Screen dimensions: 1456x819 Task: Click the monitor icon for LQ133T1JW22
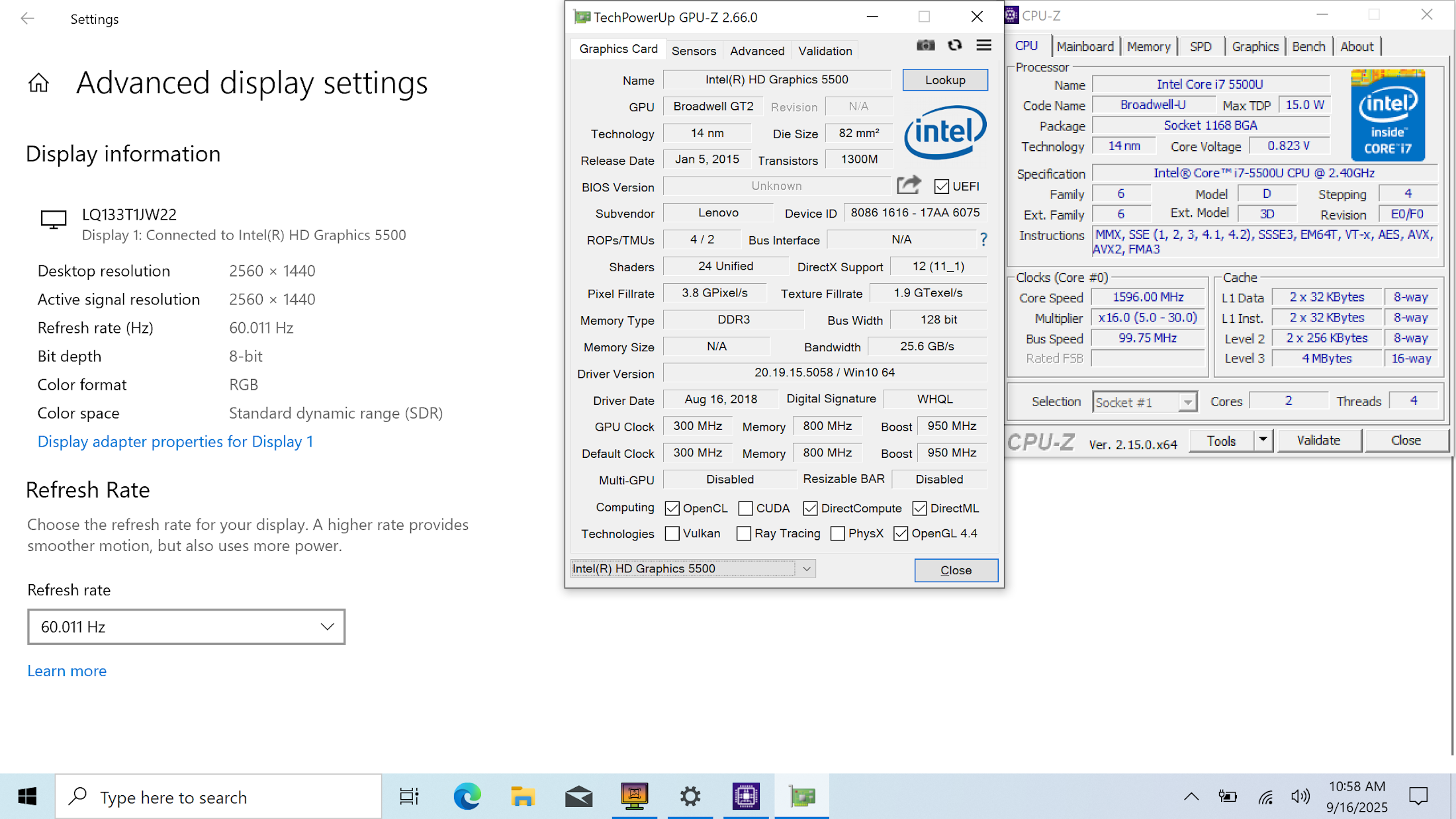coord(54,220)
